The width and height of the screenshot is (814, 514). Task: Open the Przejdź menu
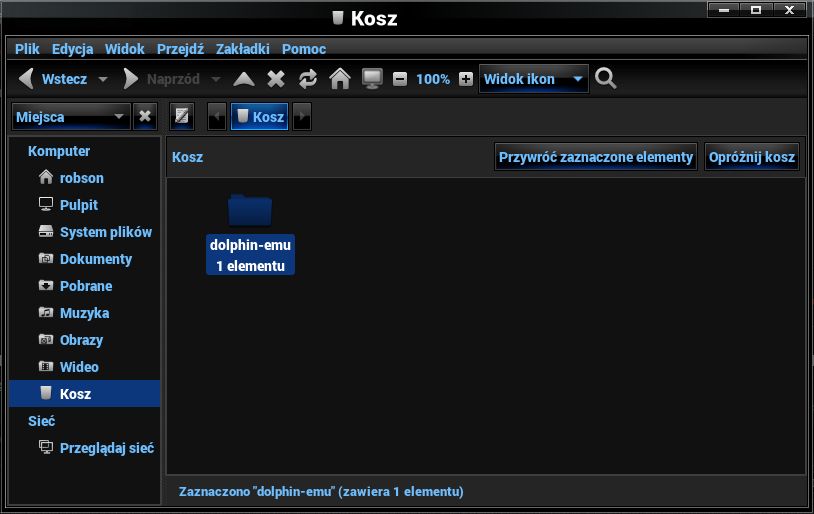(180, 49)
